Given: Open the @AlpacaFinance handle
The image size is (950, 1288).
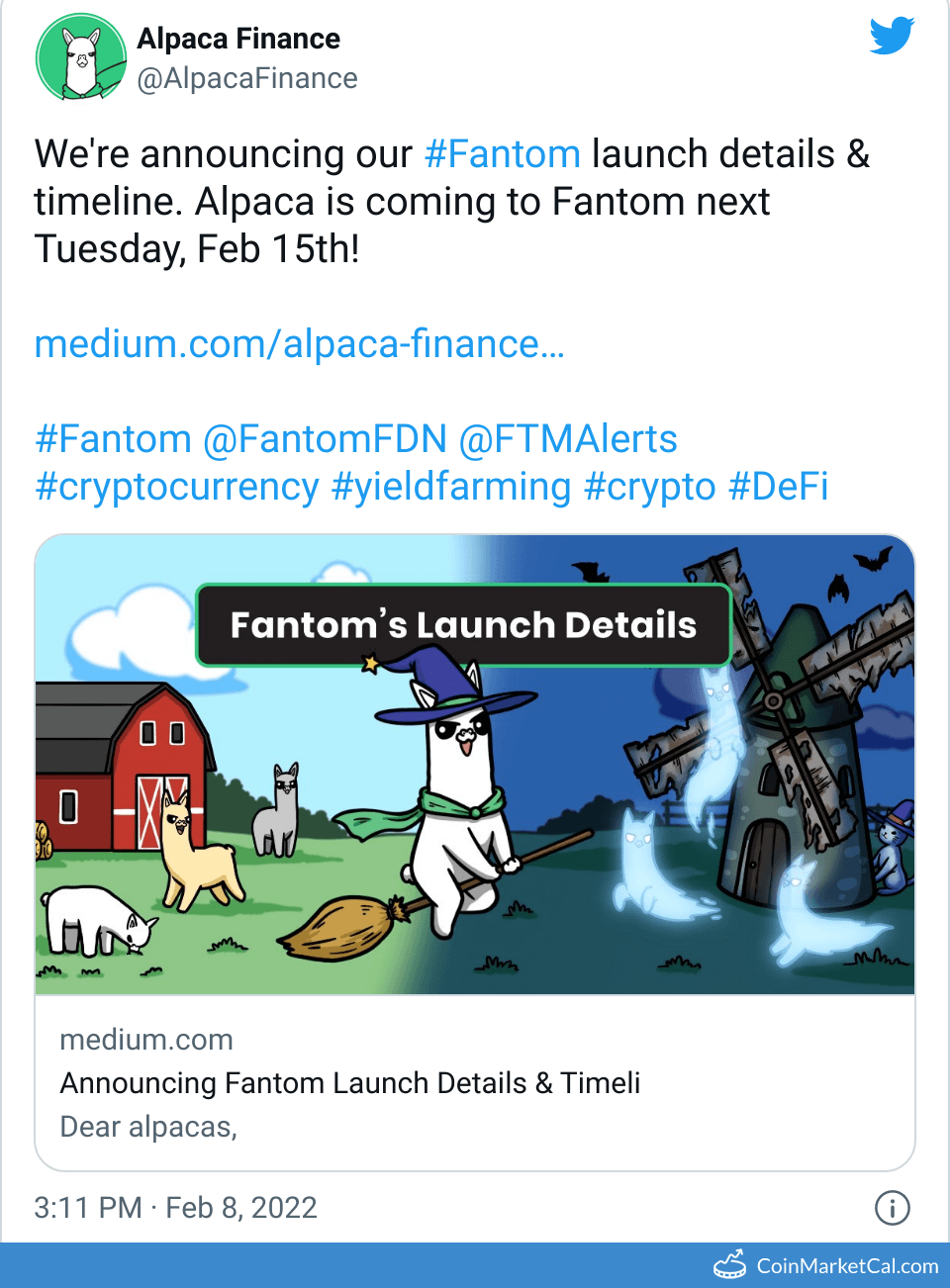Looking at the screenshot, I should pos(247,78).
